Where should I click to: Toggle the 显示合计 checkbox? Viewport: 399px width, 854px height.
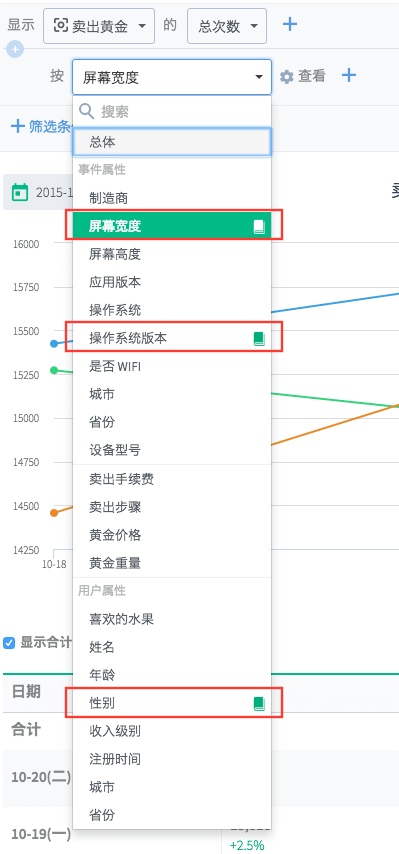coord(9,642)
